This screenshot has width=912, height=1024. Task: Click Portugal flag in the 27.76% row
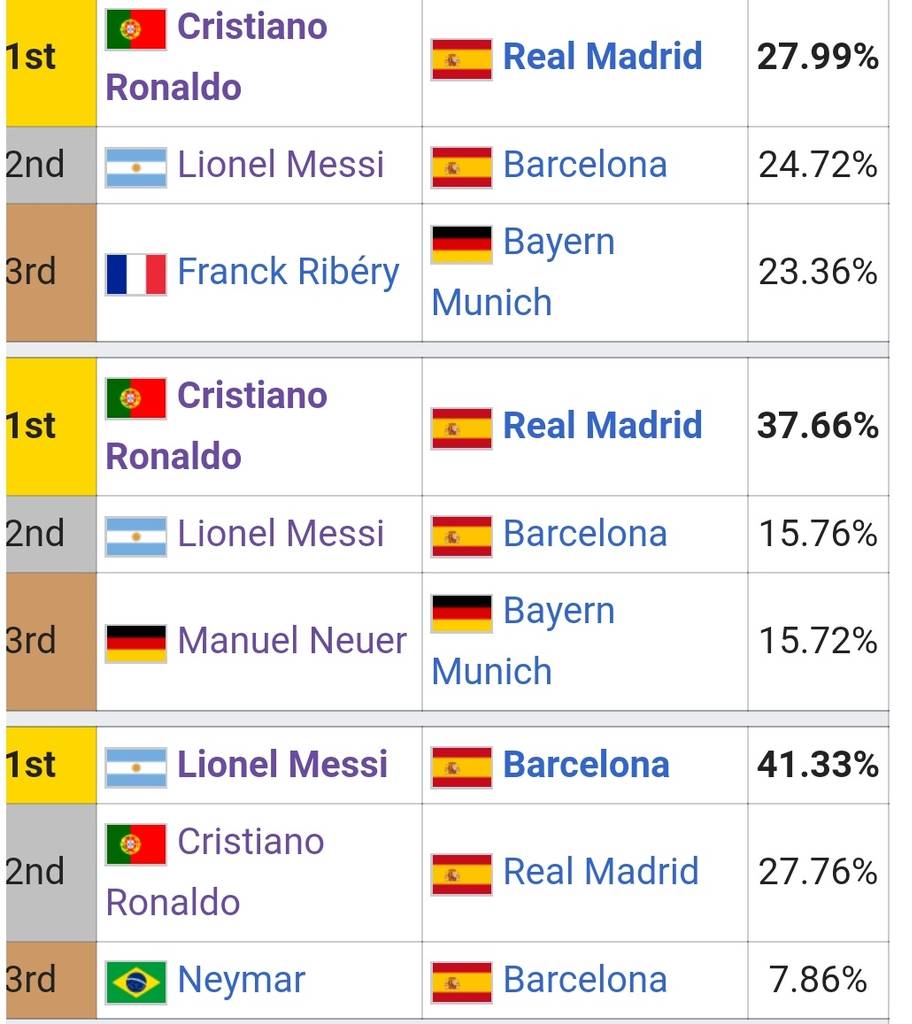pos(136,844)
